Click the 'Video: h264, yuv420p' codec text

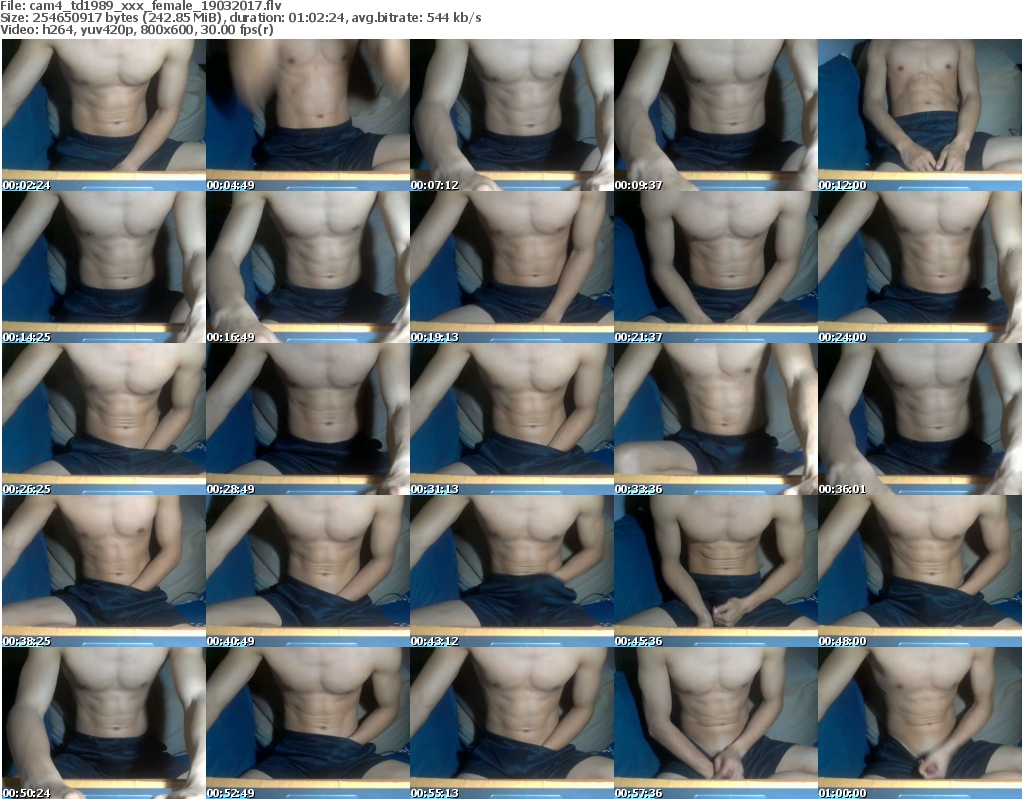point(68,29)
